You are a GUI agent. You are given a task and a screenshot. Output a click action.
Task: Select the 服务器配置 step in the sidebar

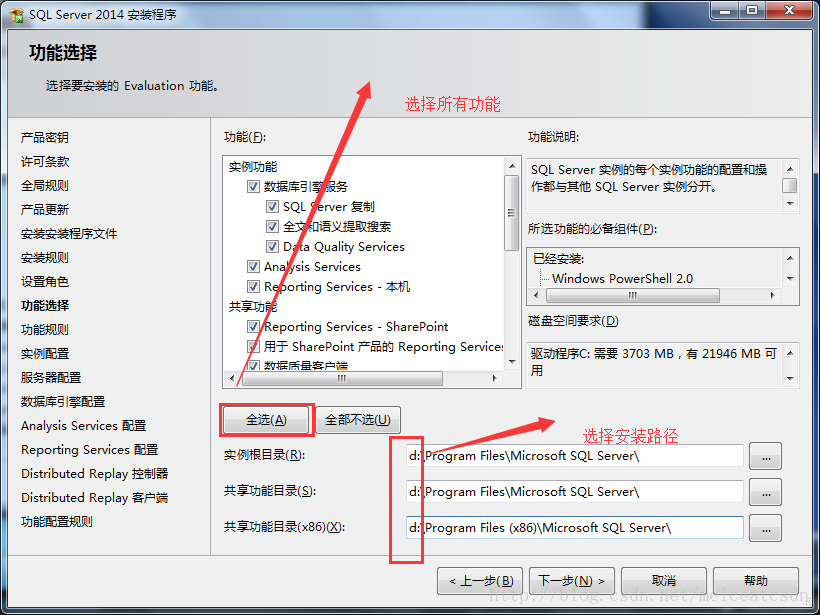51,378
